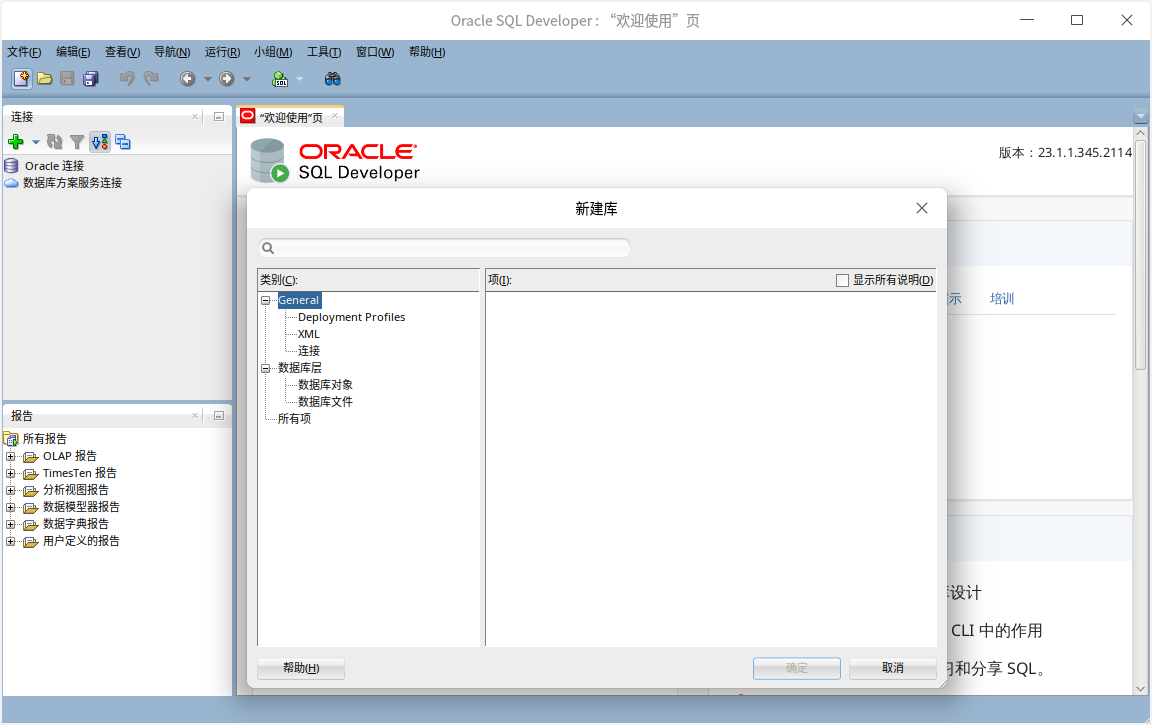Viewport: 1152px width, 725px height.
Task: Select the 数据库方案服务连接 cloud icon
Action: pos(11,183)
